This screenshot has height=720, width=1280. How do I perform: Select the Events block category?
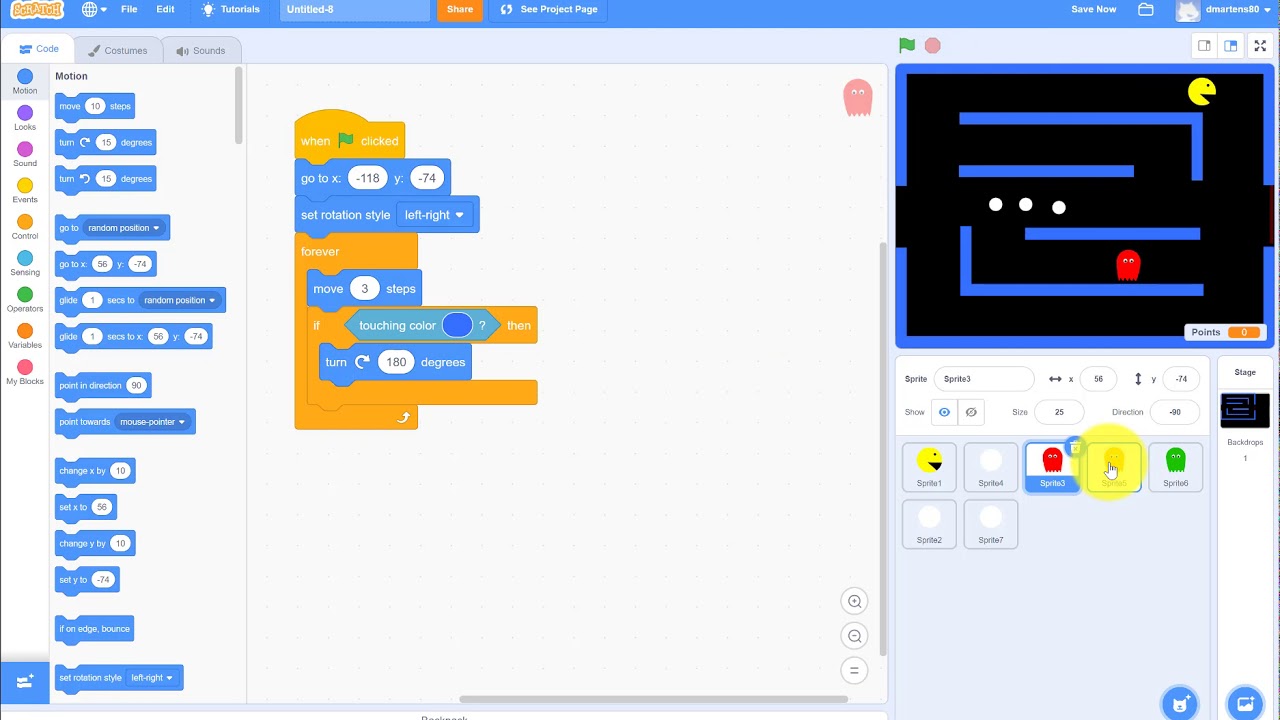pyautogui.click(x=25, y=191)
